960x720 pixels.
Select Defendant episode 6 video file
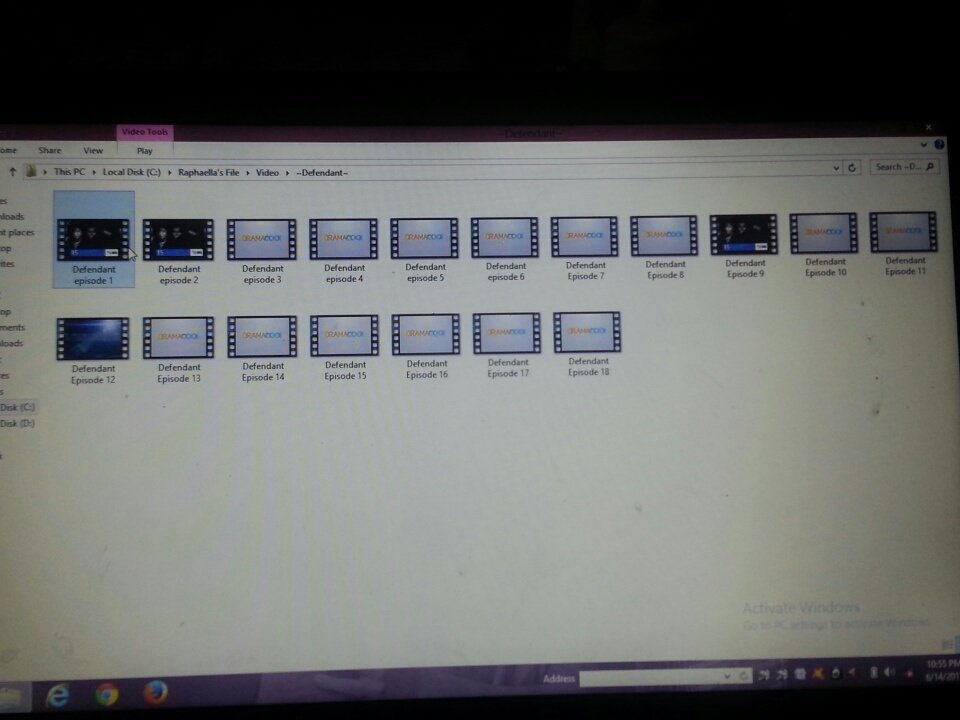(505, 248)
